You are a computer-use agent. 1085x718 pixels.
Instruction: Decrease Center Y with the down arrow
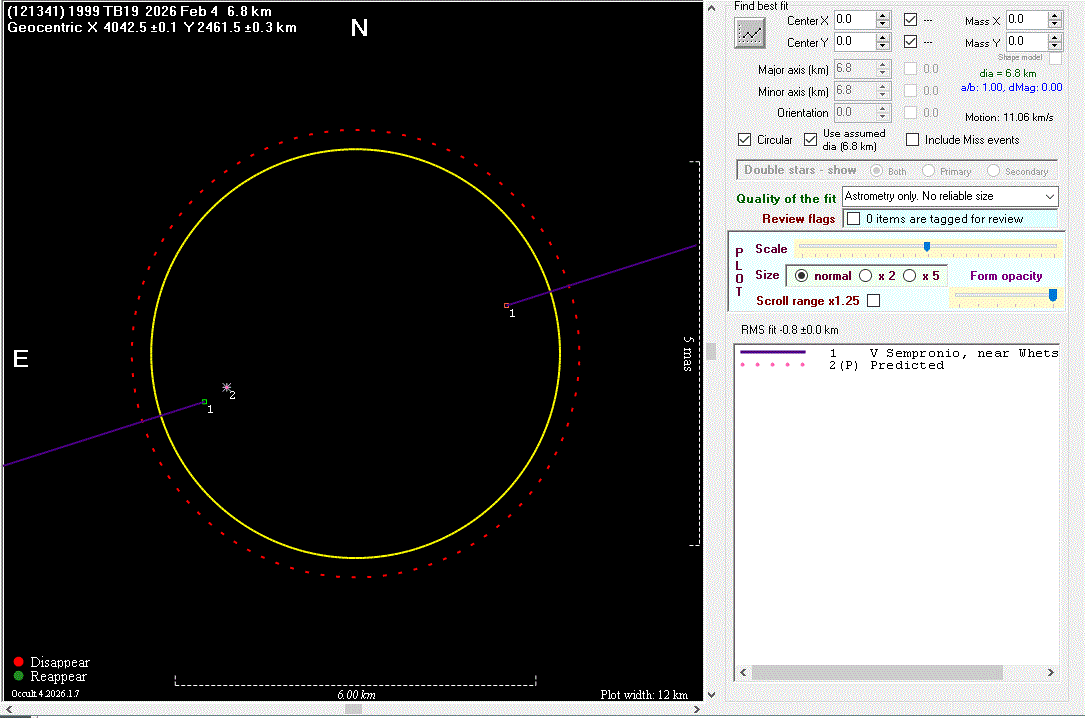tap(883, 46)
